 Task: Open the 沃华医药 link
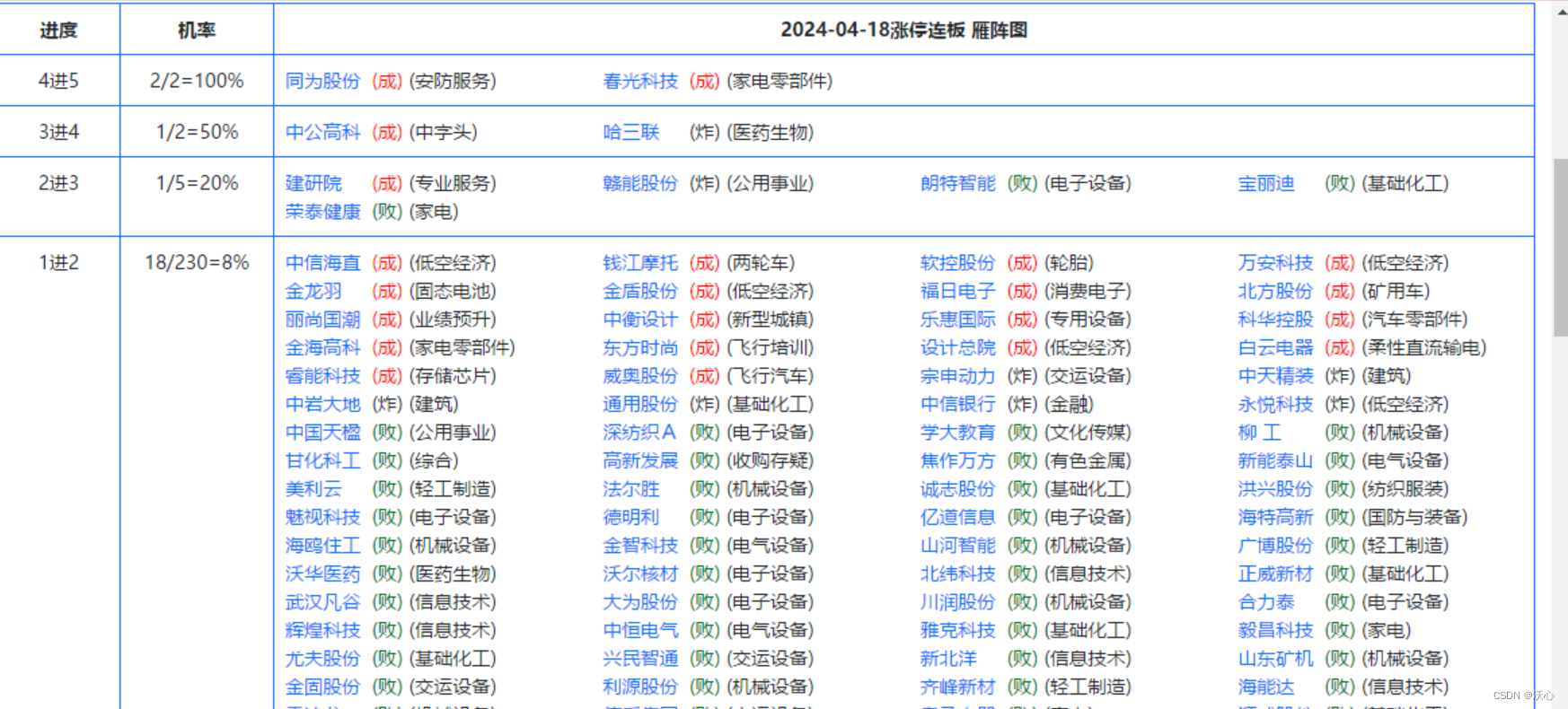(322, 573)
